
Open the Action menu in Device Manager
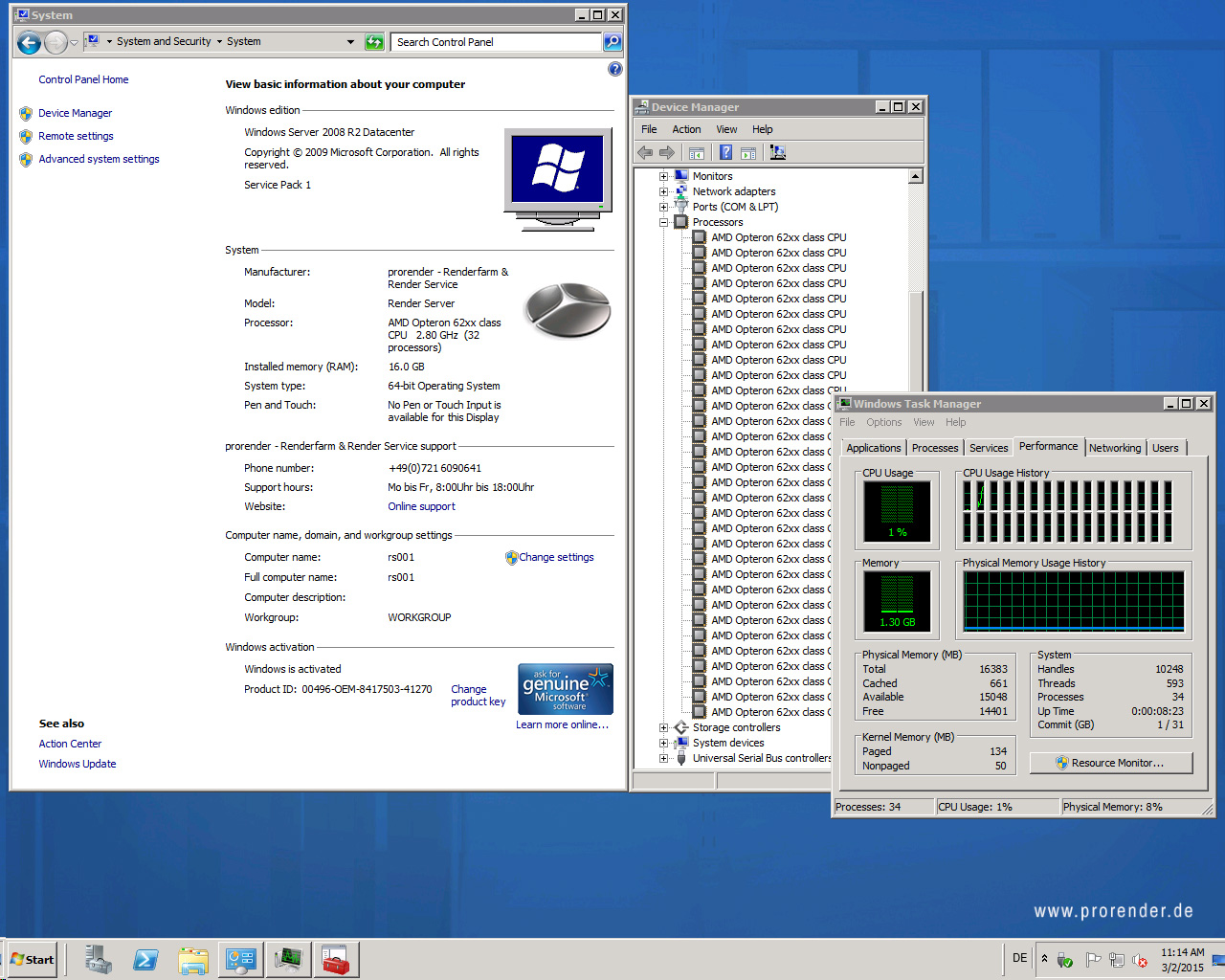tap(686, 129)
